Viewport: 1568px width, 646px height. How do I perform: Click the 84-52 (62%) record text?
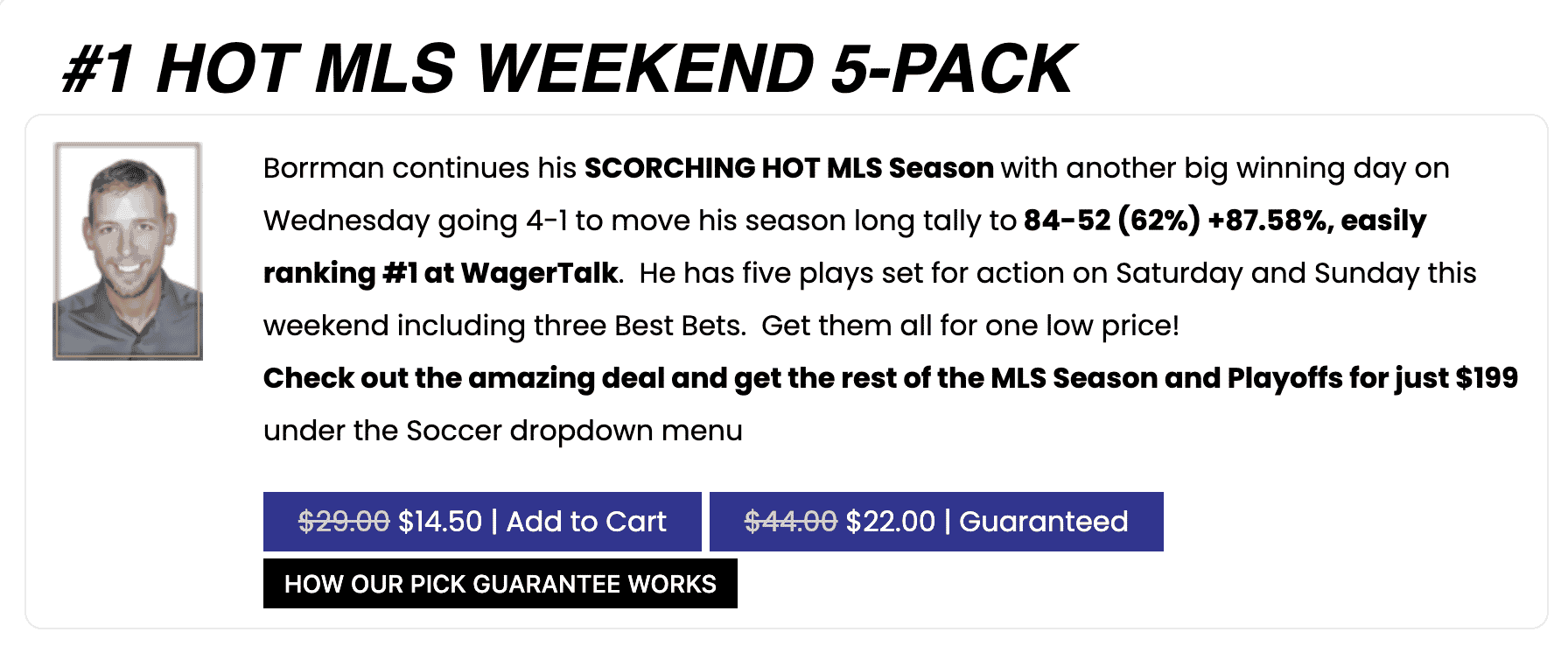(x=1111, y=221)
